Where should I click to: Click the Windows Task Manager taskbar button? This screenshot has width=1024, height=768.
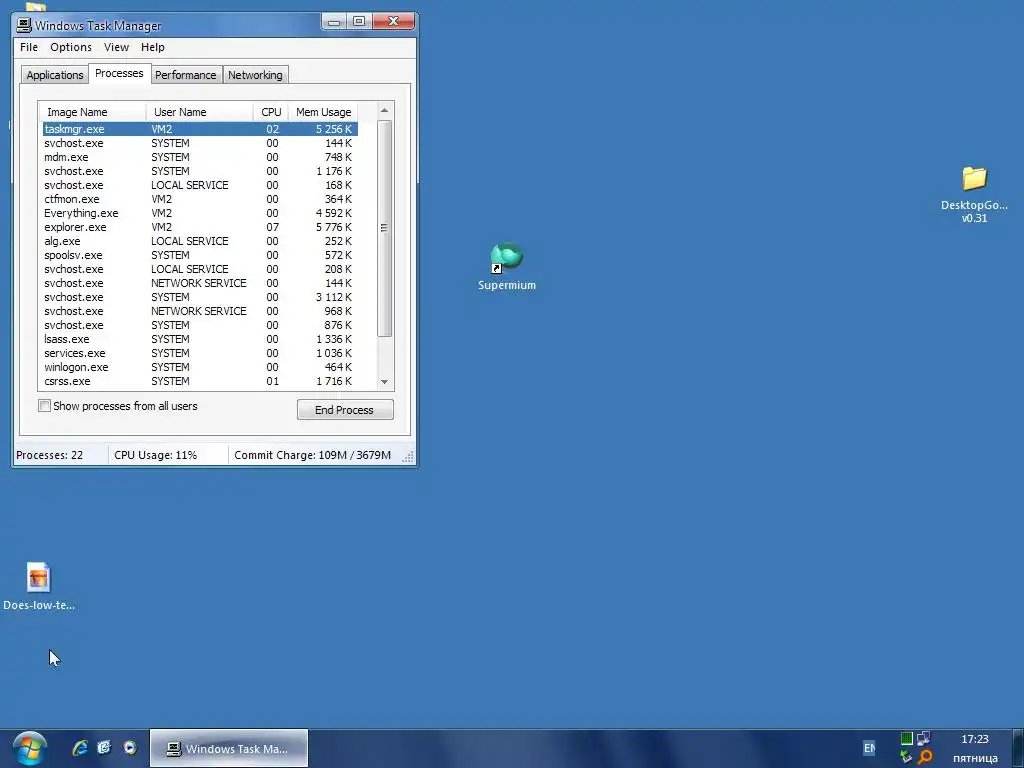229,748
